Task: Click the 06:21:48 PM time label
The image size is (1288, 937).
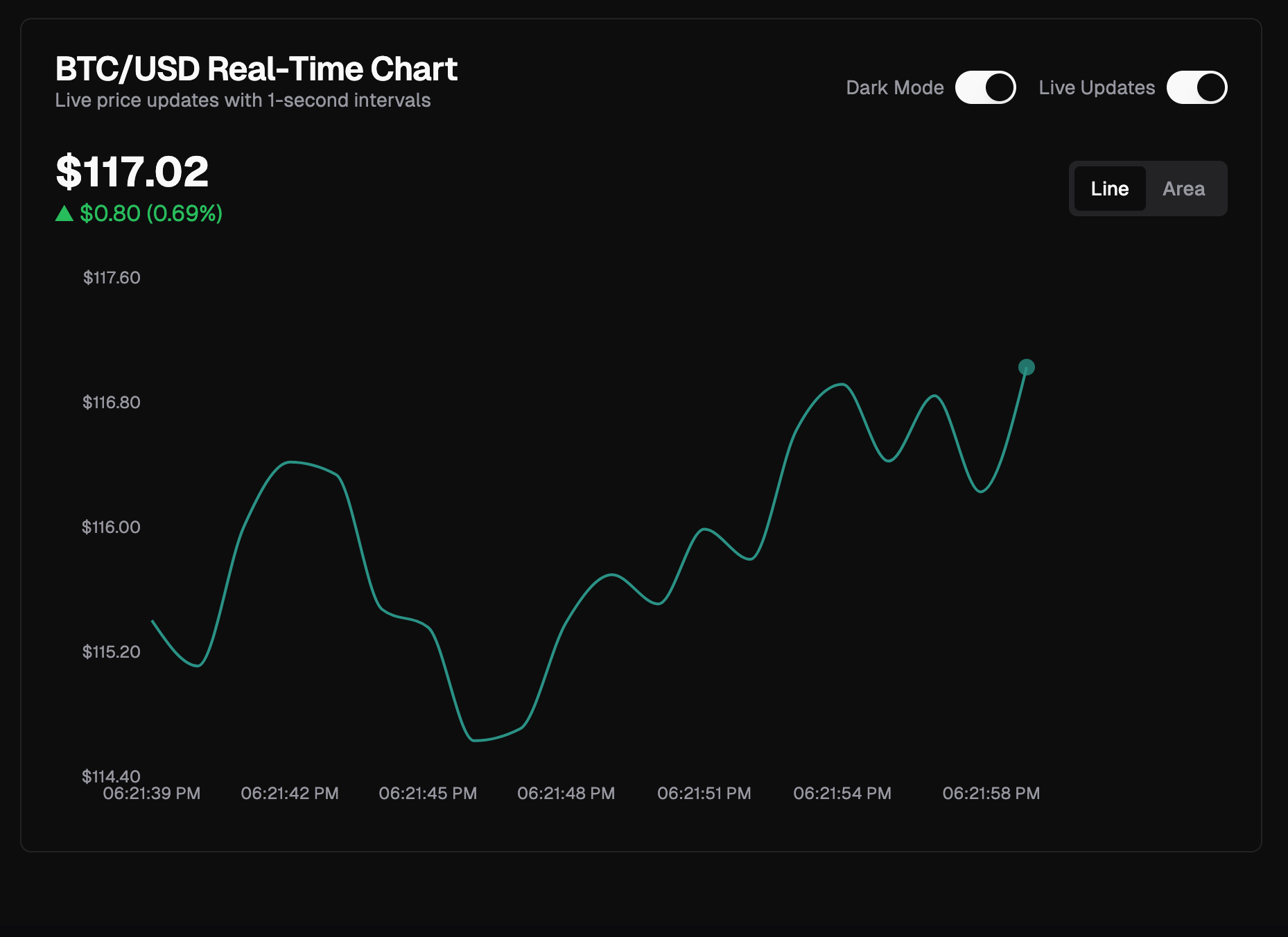Action: pyautogui.click(x=566, y=793)
